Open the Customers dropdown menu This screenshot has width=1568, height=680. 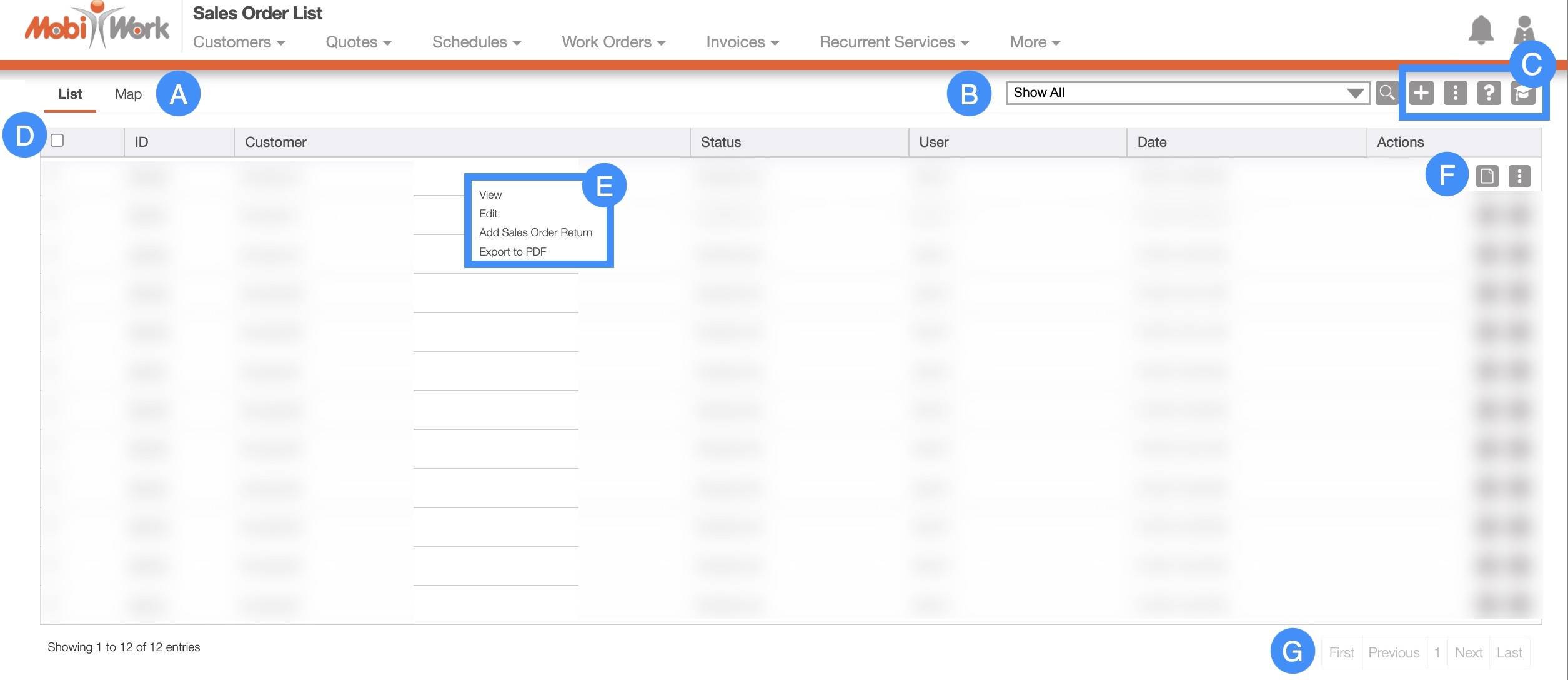pyautogui.click(x=239, y=42)
